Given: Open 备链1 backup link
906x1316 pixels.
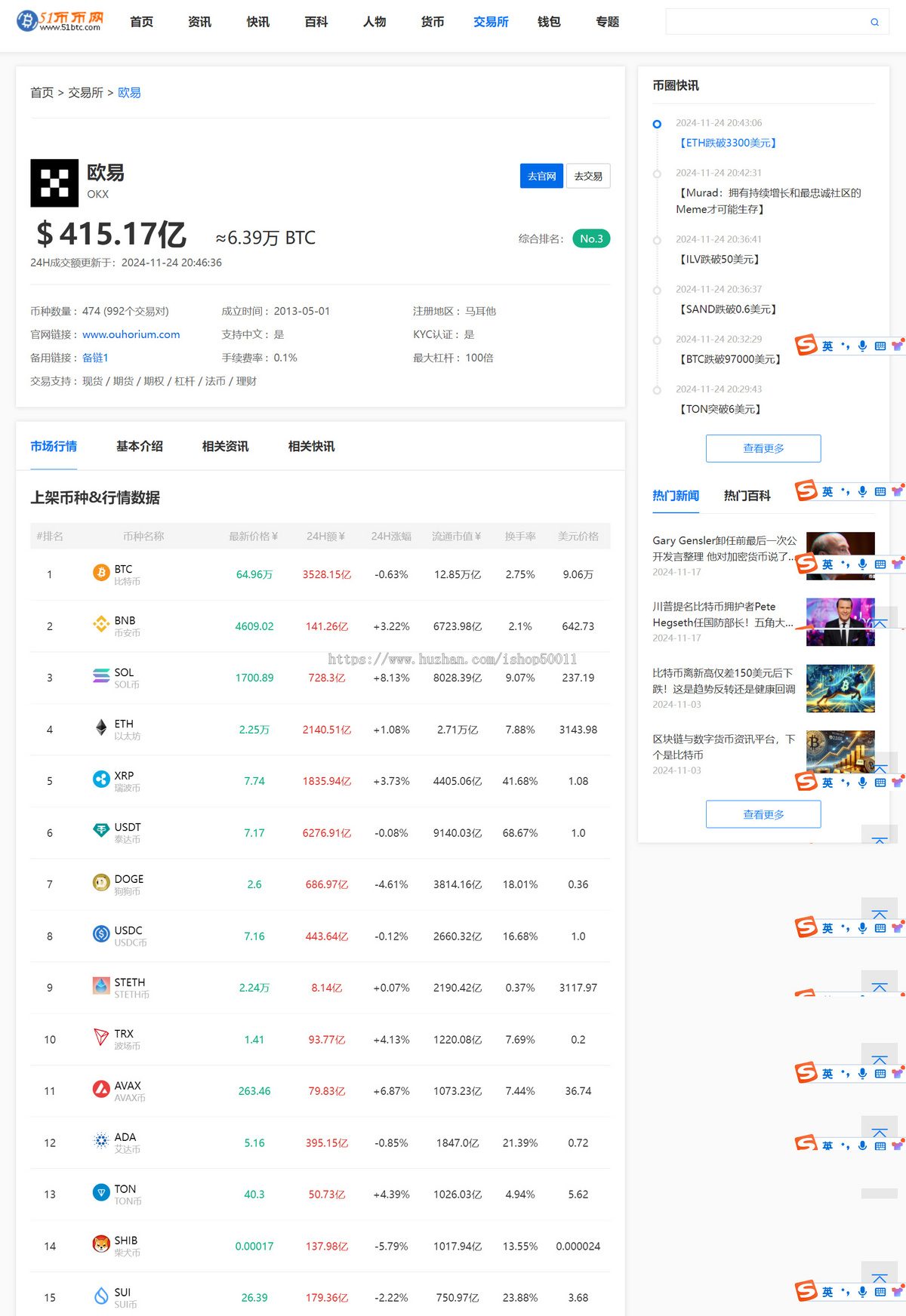Looking at the screenshot, I should point(95,358).
